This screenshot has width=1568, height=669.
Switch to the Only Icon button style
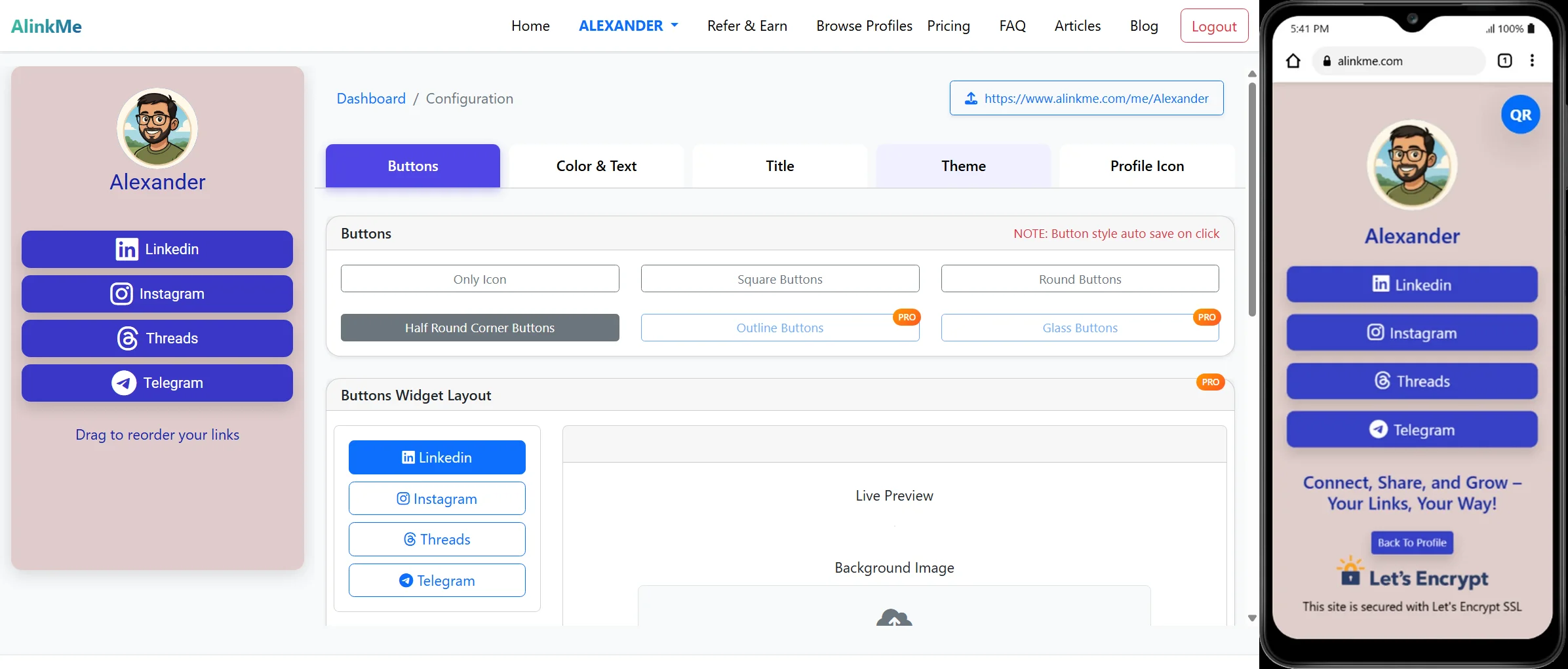[480, 278]
